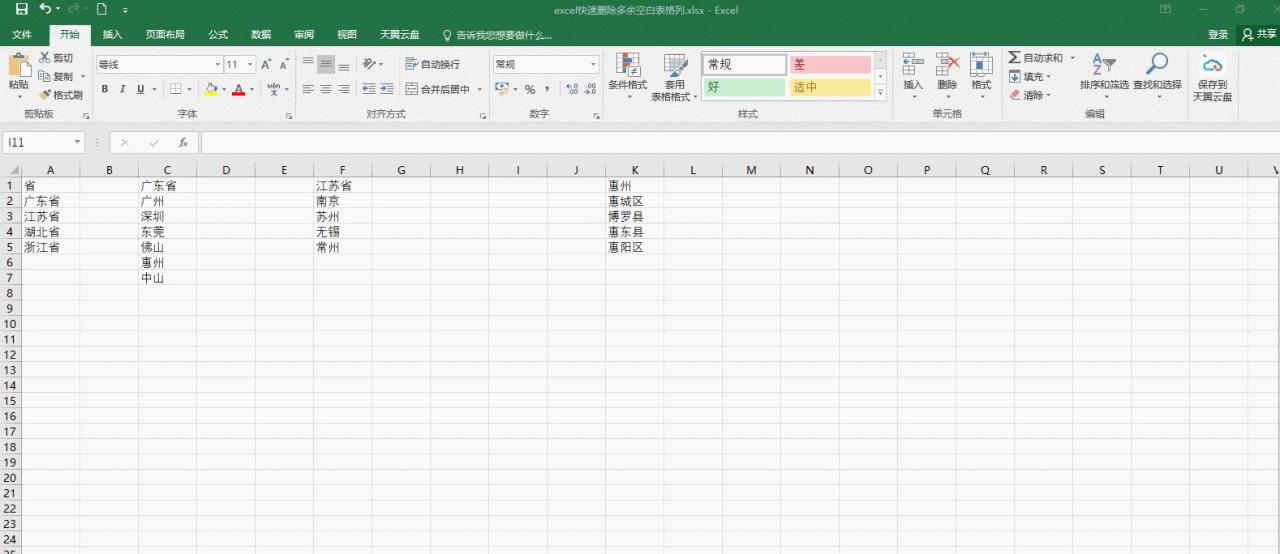Align text left
The height and width of the screenshot is (554, 1280).
[308, 89]
